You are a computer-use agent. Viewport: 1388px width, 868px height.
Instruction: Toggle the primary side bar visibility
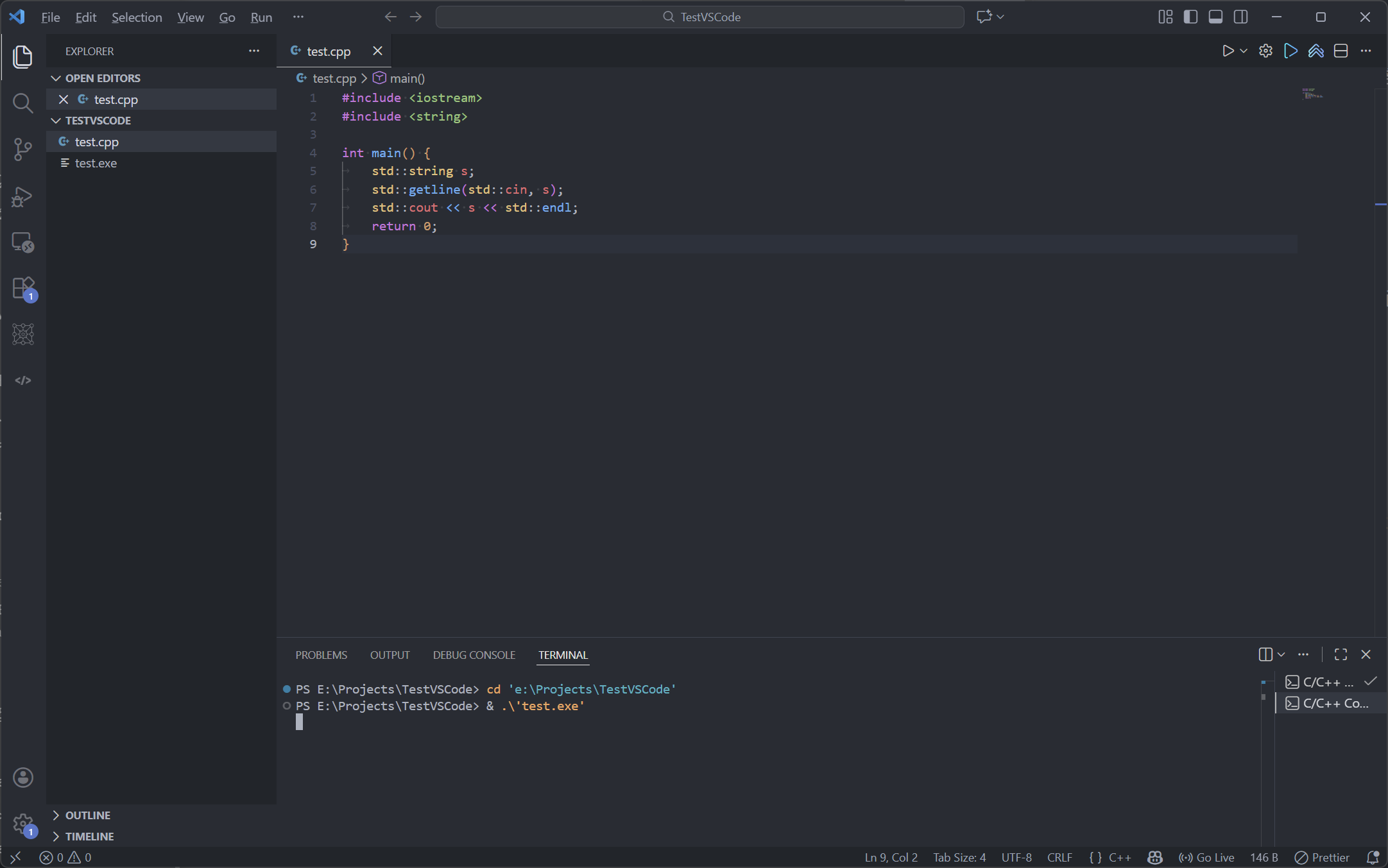coord(1190,17)
